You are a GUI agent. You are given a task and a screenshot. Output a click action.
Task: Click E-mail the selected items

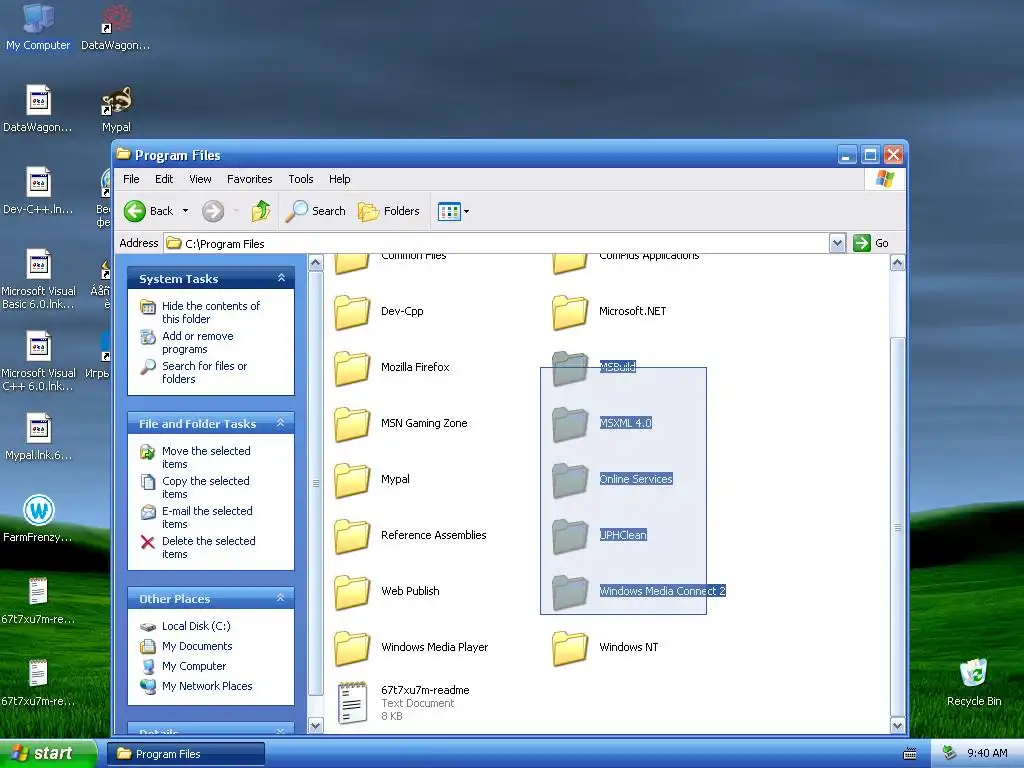pos(206,517)
